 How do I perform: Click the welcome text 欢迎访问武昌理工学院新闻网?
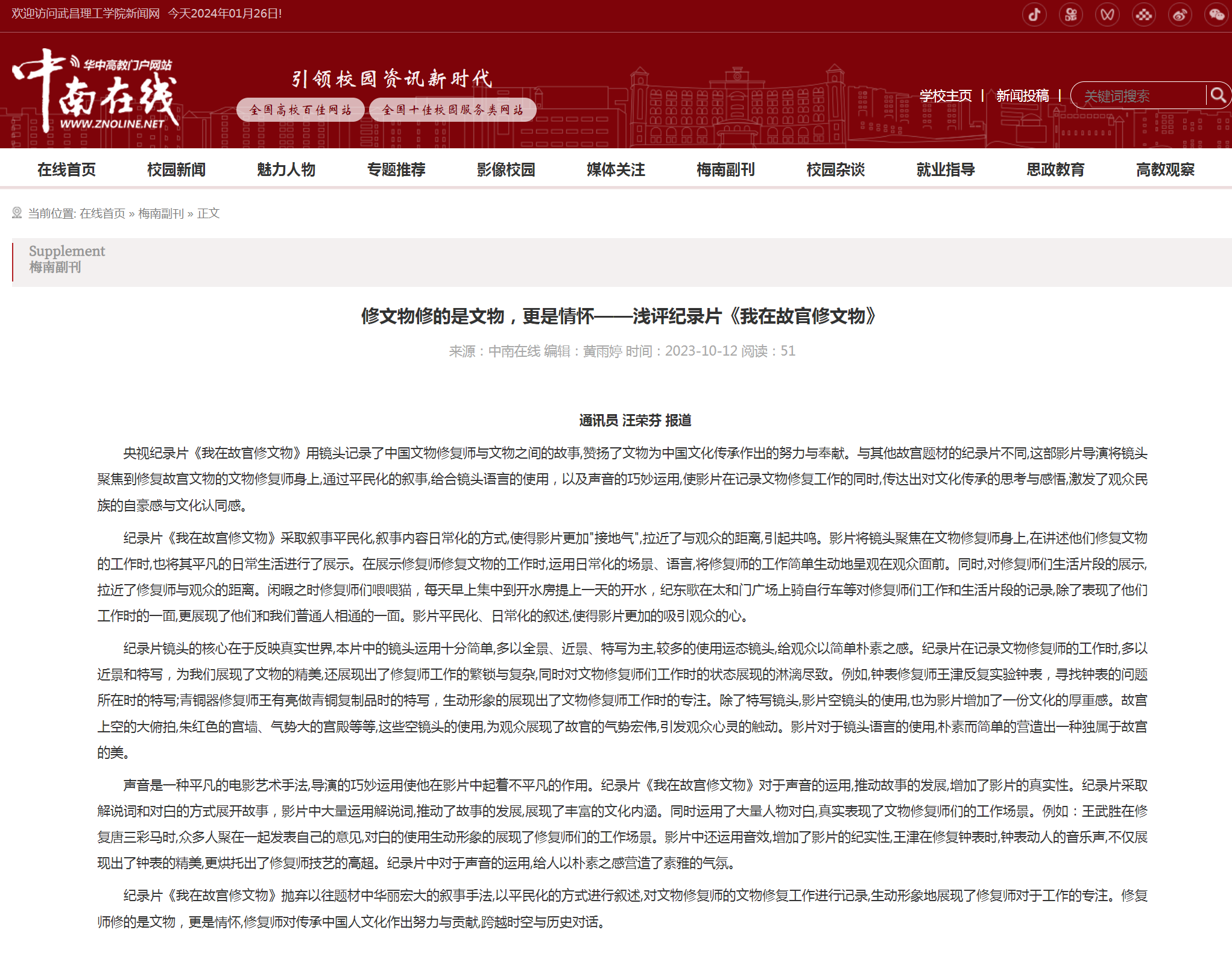pos(86,13)
